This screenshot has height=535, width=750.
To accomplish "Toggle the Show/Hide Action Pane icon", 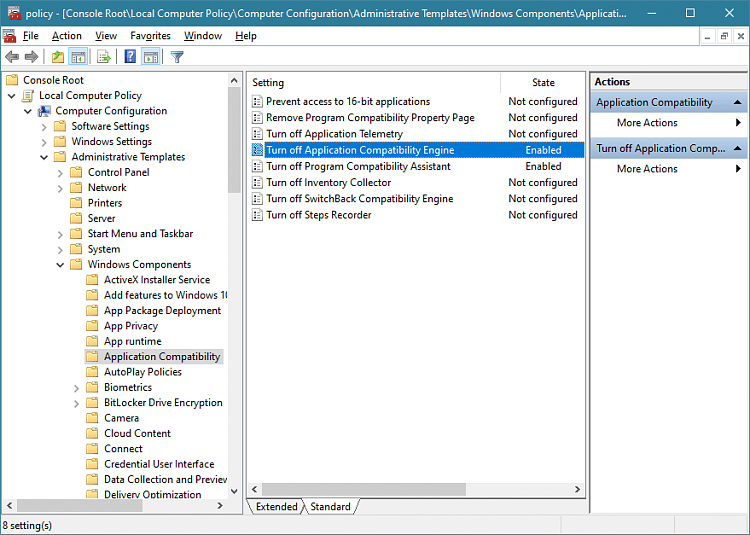I will [x=151, y=57].
